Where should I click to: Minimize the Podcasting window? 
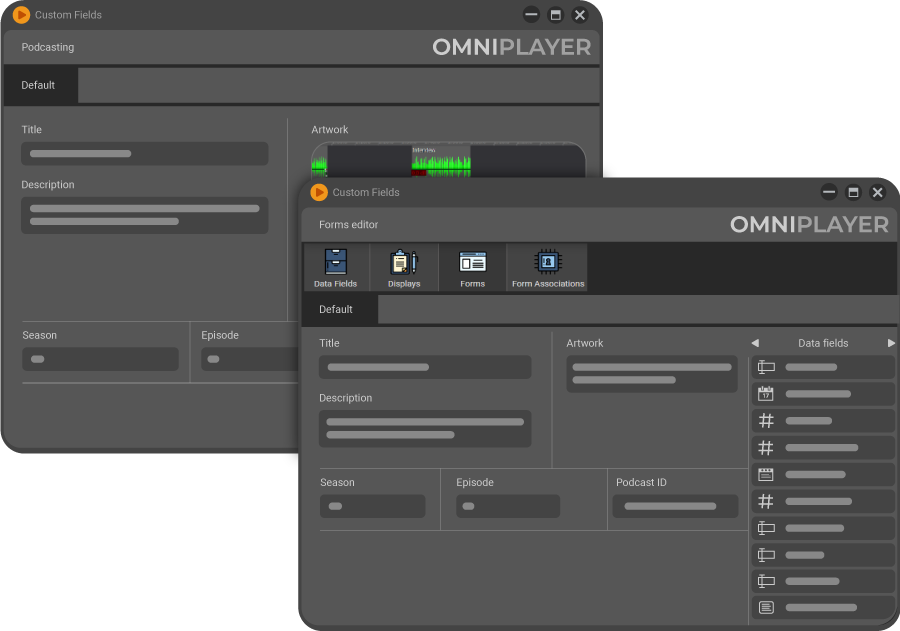click(532, 15)
